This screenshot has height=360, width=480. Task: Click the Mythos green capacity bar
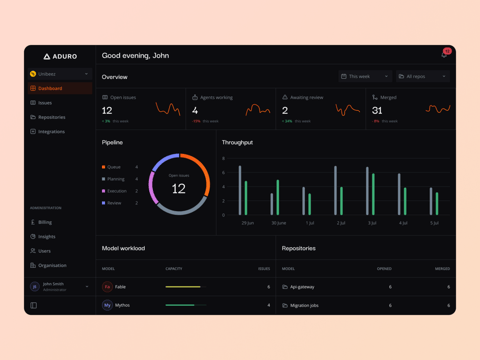point(180,305)
